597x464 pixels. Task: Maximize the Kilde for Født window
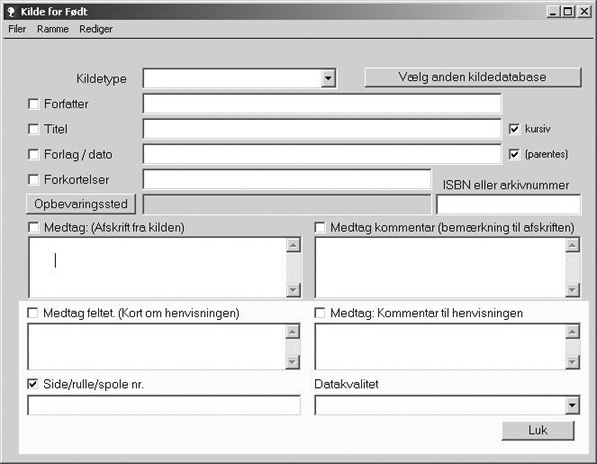[568, 12]
